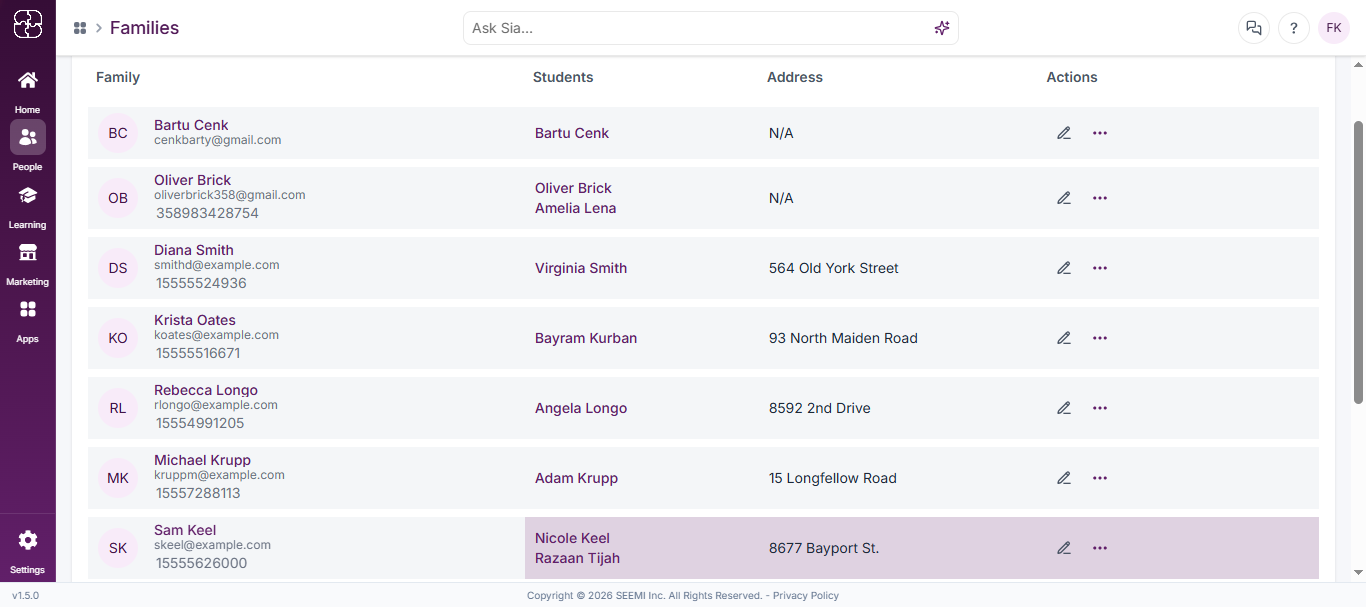Viewport: 1366px width, 607px height.
Task: Open the Michael Krupp family name
Action: (202, 460)
